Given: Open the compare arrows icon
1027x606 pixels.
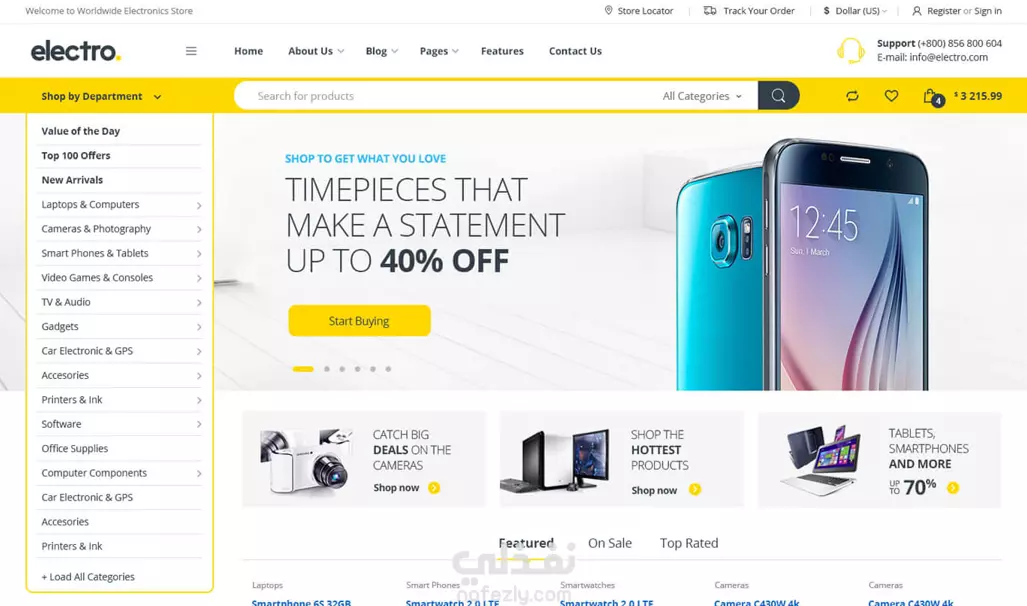Looking at the screenshot, I should point(852,96).
